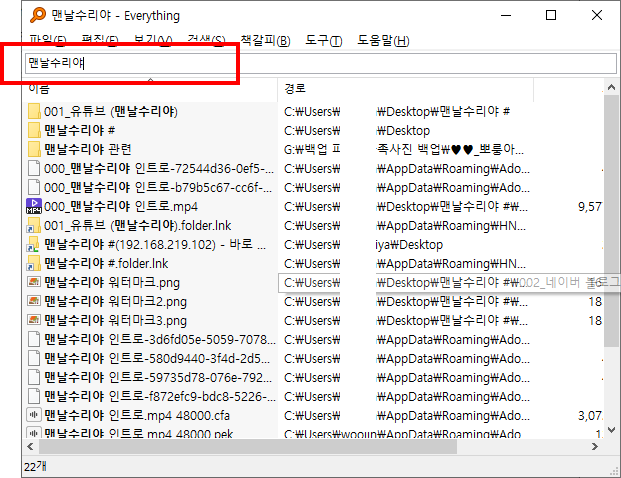Click image icon of 맨날수리야 워터마크.png

pyautogui.click(x=34, y=282)
